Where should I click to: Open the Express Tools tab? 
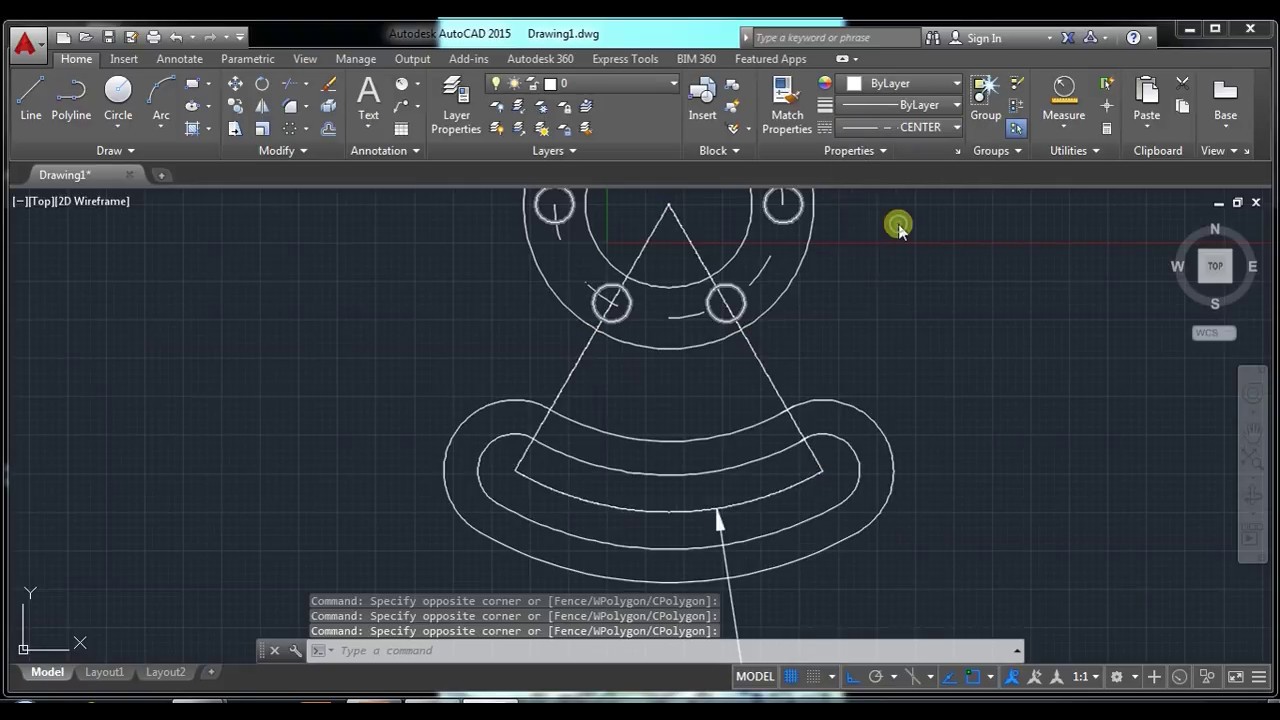pos(625,59)
